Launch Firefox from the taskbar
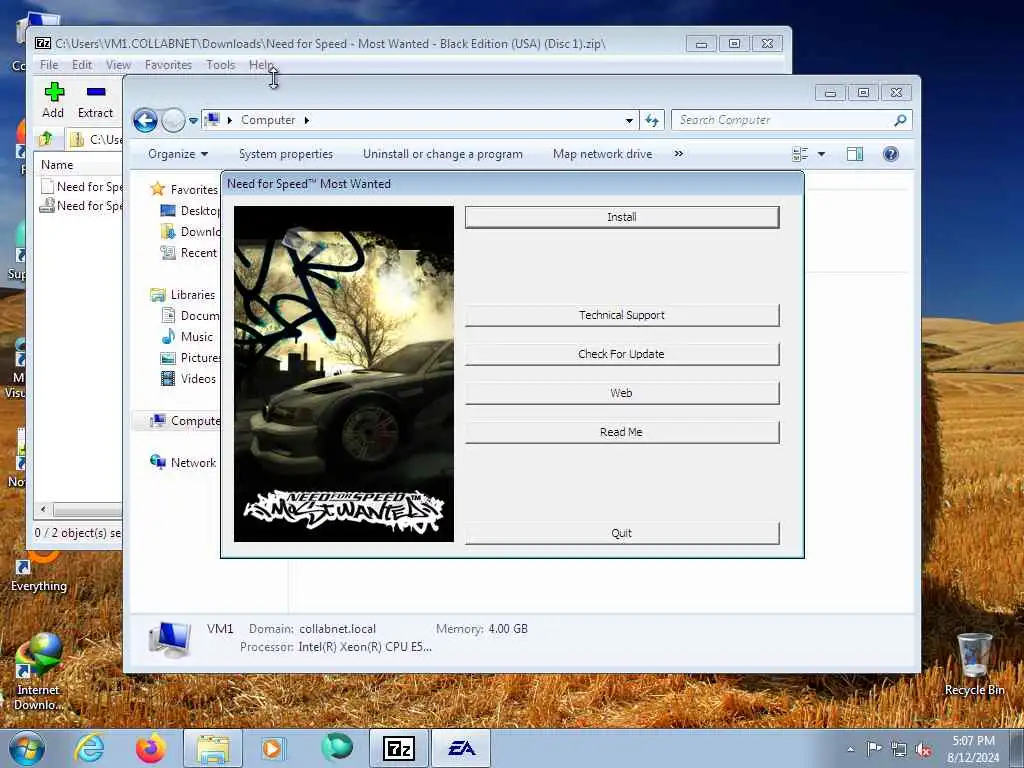This screenshot has width=1024, height=768. [x=150, y=748]
